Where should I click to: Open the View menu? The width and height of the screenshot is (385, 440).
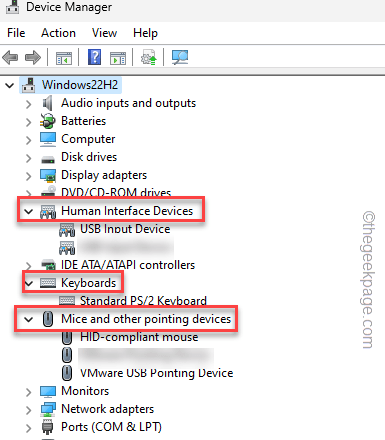104,33
